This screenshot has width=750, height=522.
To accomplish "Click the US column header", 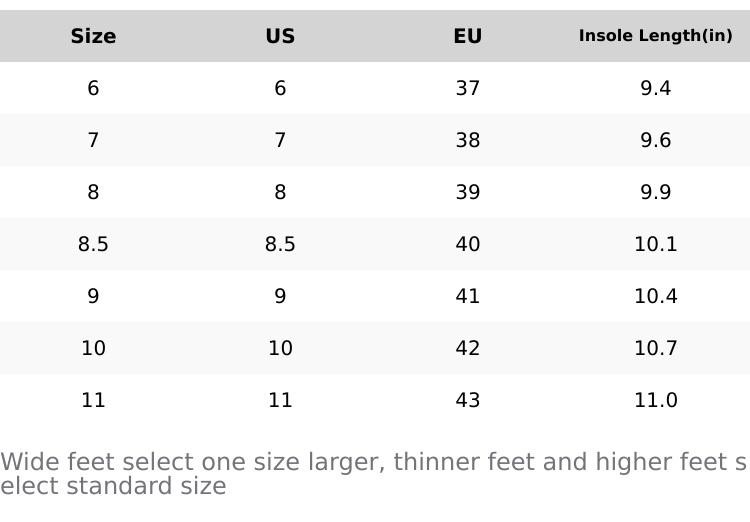I will 280,36.
